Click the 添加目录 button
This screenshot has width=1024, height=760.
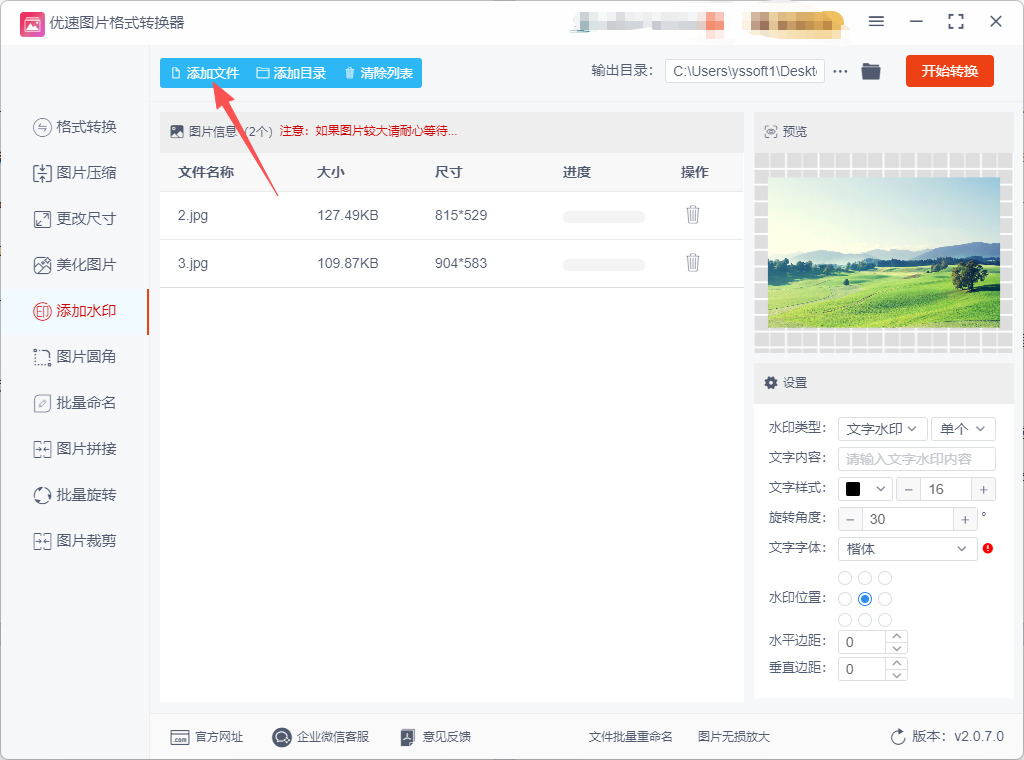point(291,73)
